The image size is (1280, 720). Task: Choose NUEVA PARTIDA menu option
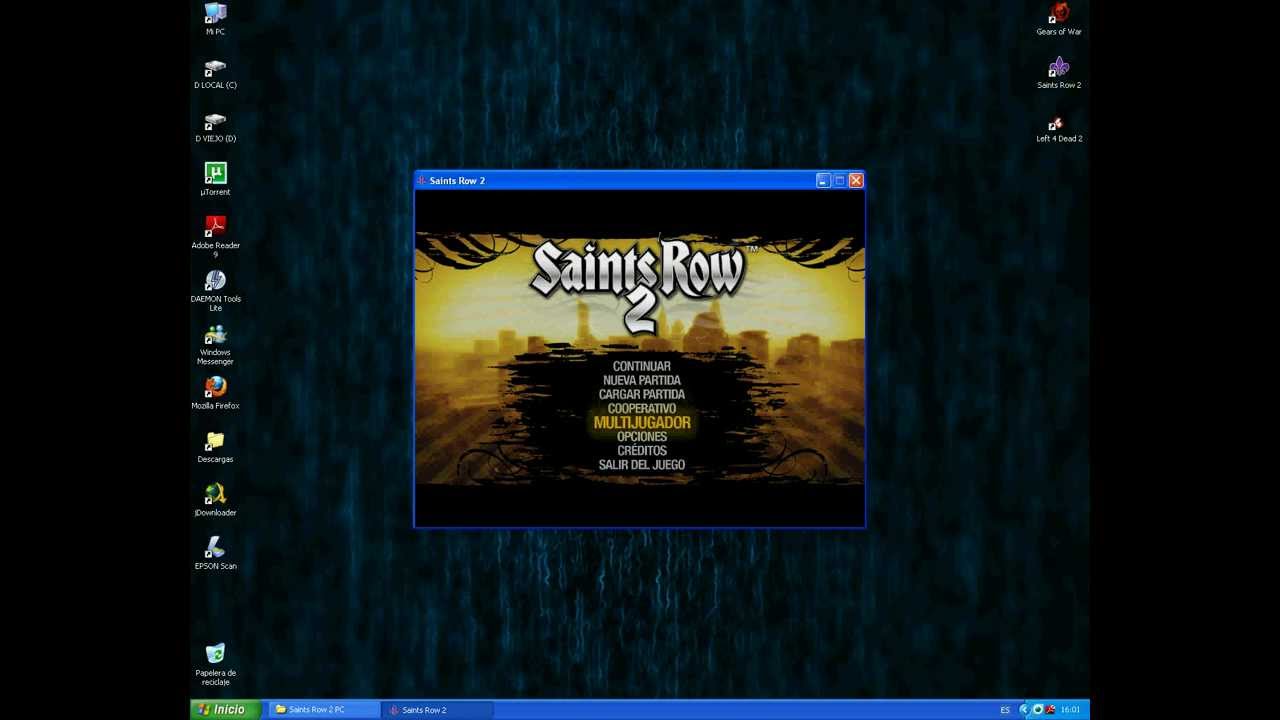tap(641, 380)
